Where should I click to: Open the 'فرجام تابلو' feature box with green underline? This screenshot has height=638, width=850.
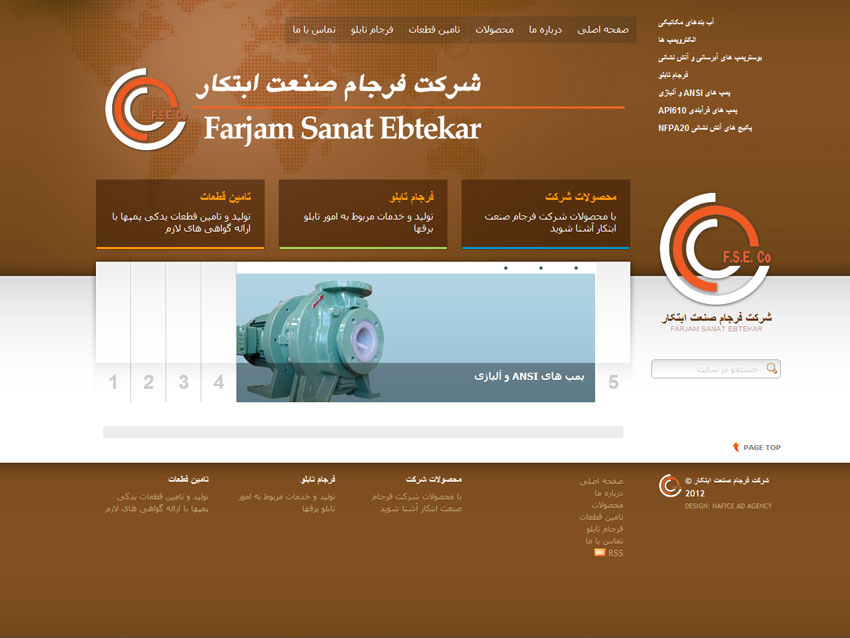click(363, 214)
